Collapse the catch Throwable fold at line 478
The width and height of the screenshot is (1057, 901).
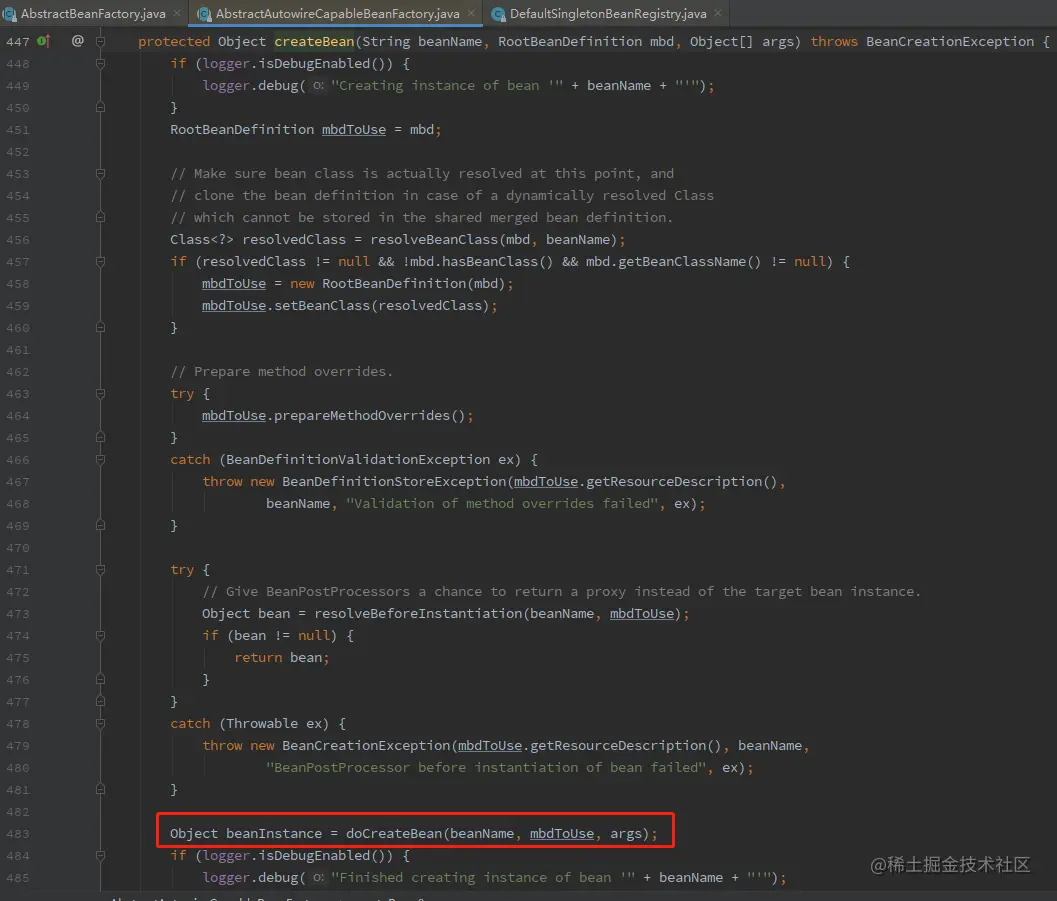(100, 724)
